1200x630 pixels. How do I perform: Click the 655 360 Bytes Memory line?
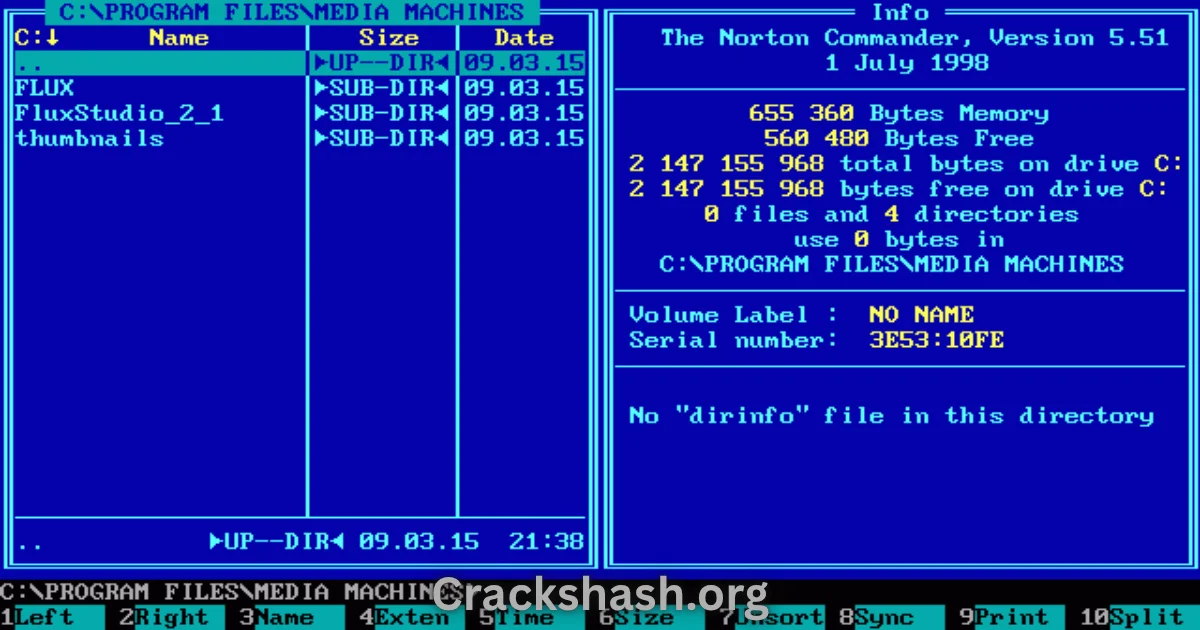(898, 113)
